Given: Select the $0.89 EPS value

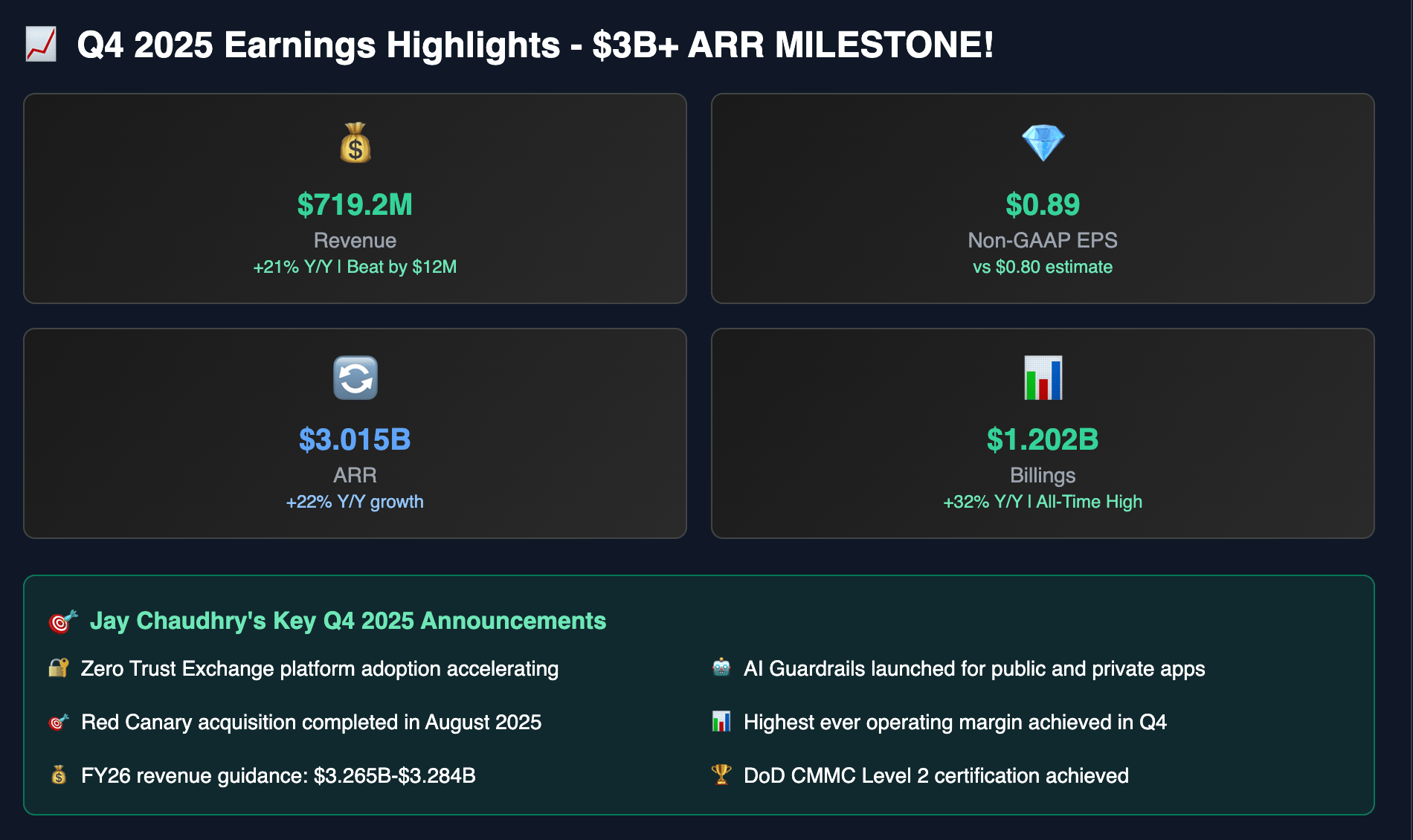Looking at the screenshot, I should (x=1043, y=204).
